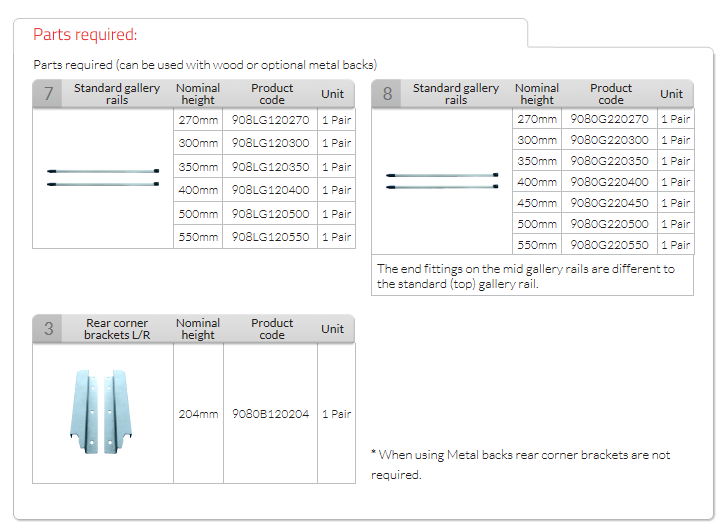Select product code 9080G220450
Viewport: 724px width, 529px height.
609,203
